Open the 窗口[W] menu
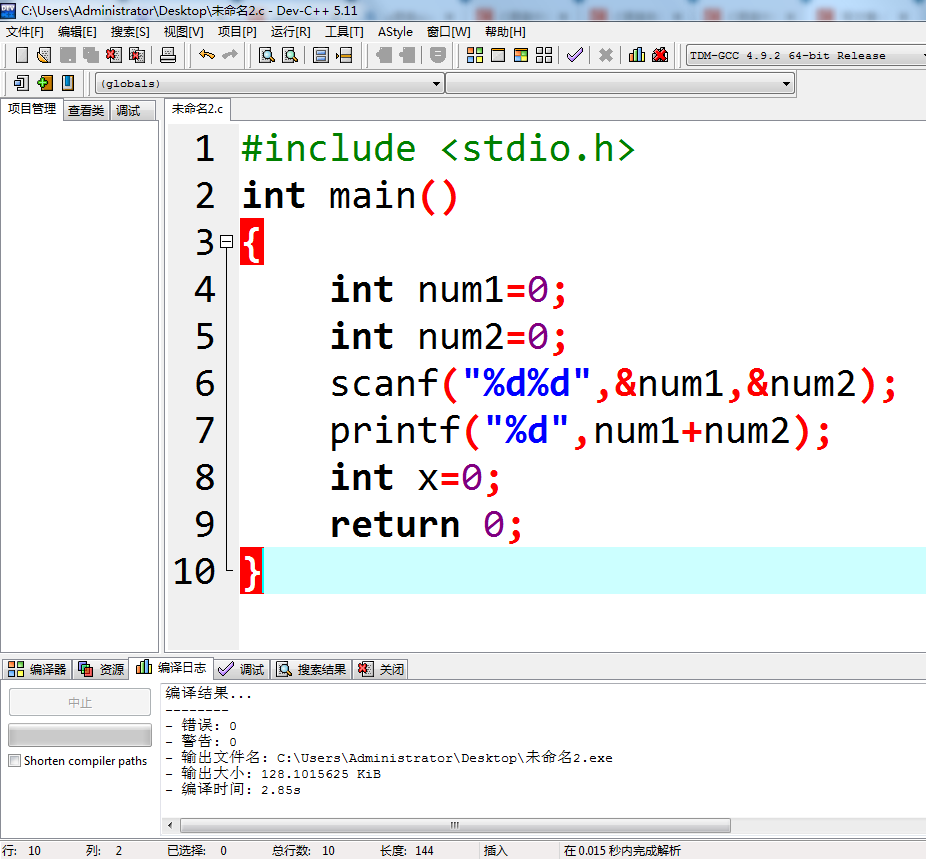This screenshot has height=859, width=926. [x=449, y=32]
